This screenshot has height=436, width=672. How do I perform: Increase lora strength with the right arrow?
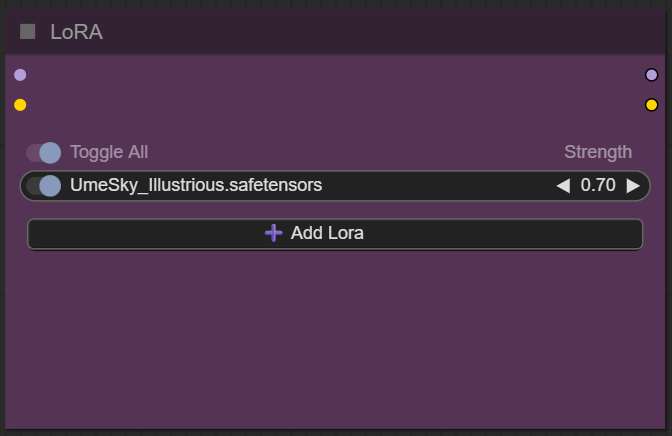(x=633, y=185)
